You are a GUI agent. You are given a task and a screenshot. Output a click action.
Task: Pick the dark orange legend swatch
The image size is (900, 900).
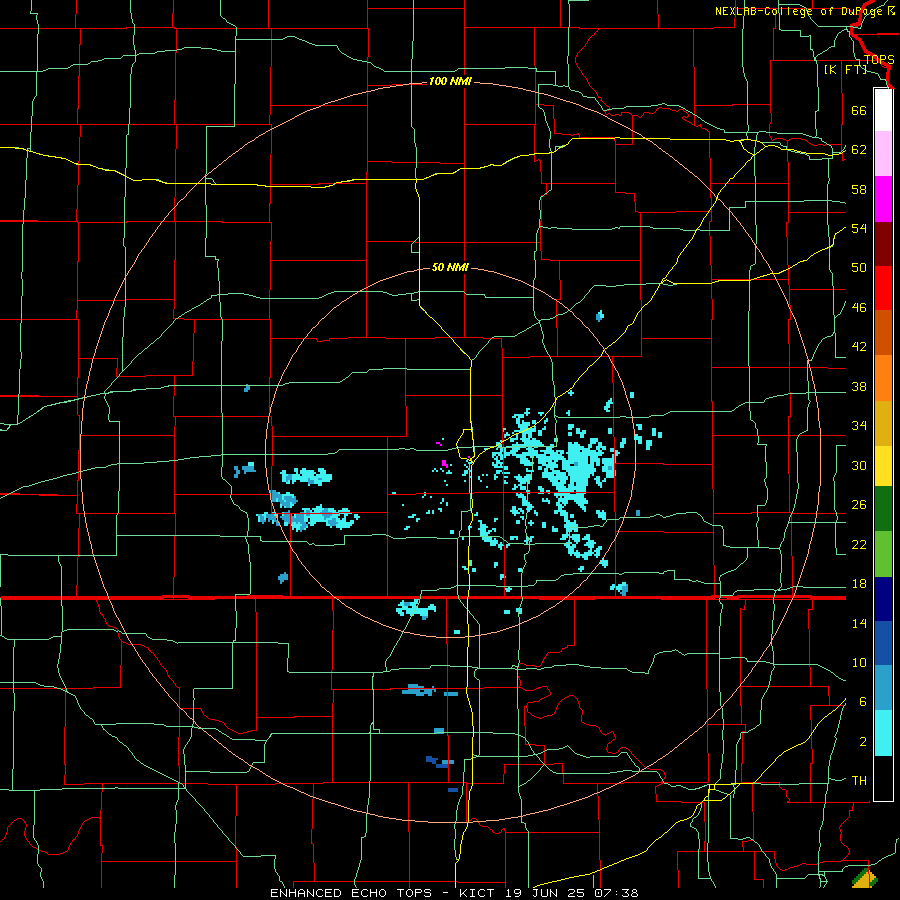click(x=883, y=333)
